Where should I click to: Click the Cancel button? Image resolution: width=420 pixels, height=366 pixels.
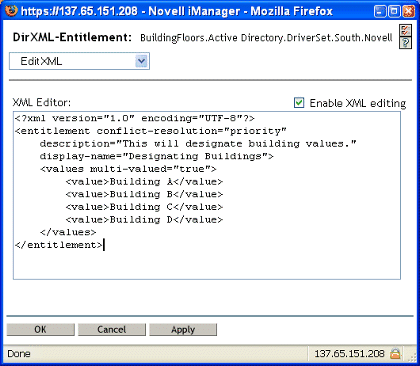coord(112,330)
